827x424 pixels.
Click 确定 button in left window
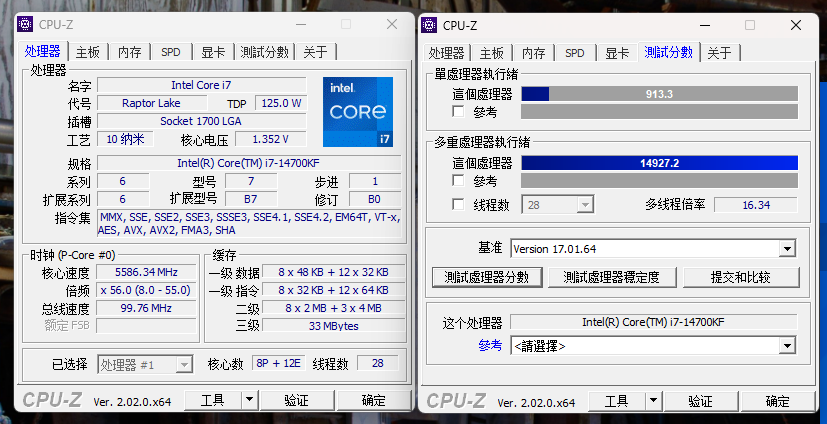coord(374,401)
